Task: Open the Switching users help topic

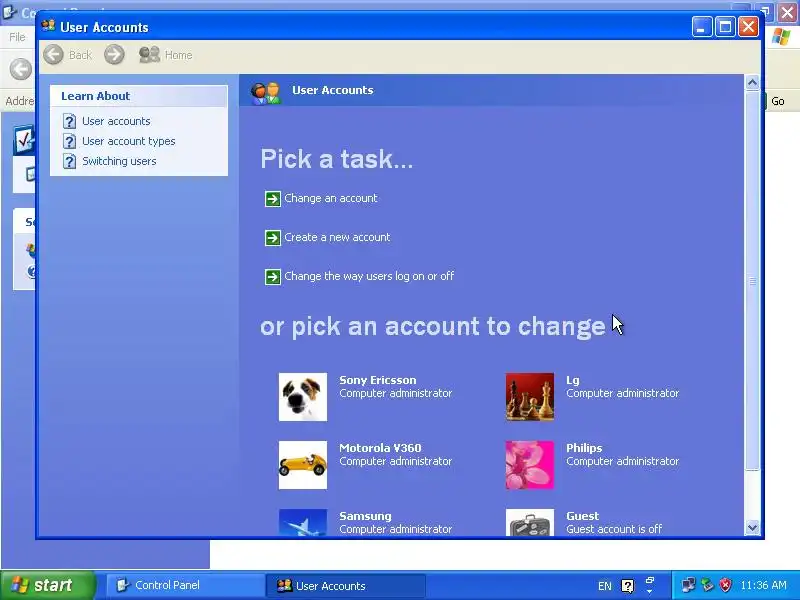Action: (119, 161)
